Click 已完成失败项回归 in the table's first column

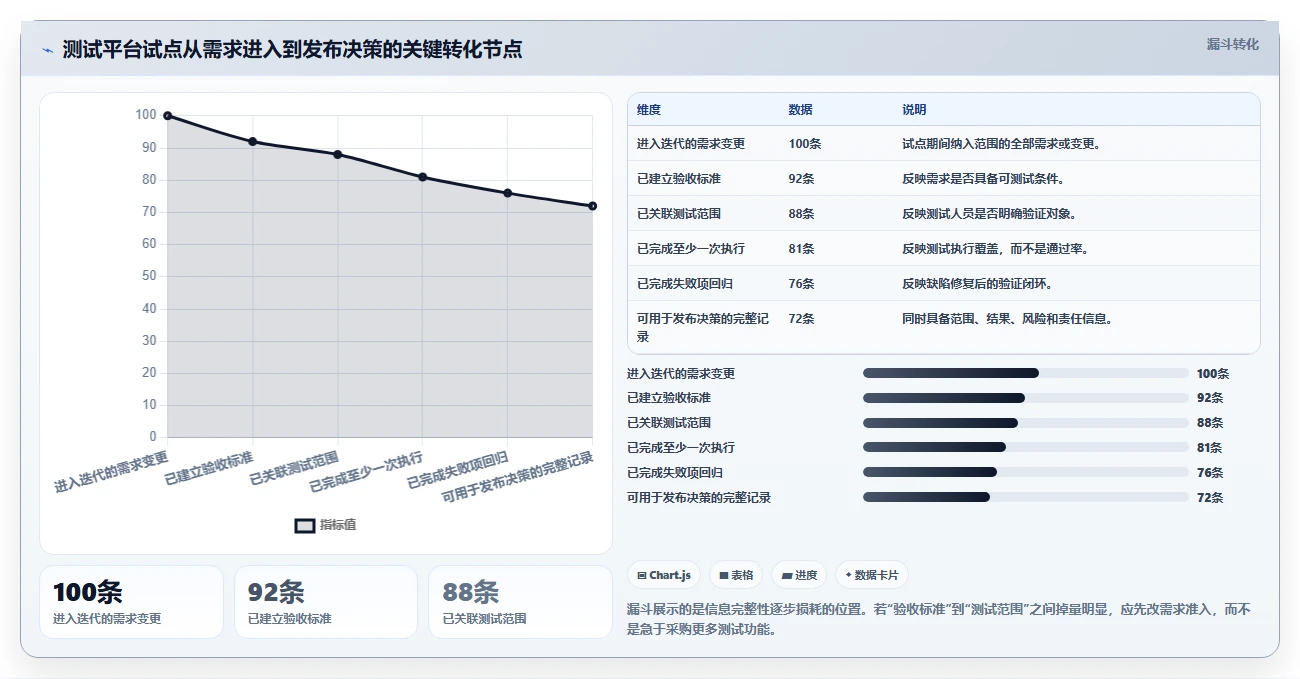click(685, 284)
